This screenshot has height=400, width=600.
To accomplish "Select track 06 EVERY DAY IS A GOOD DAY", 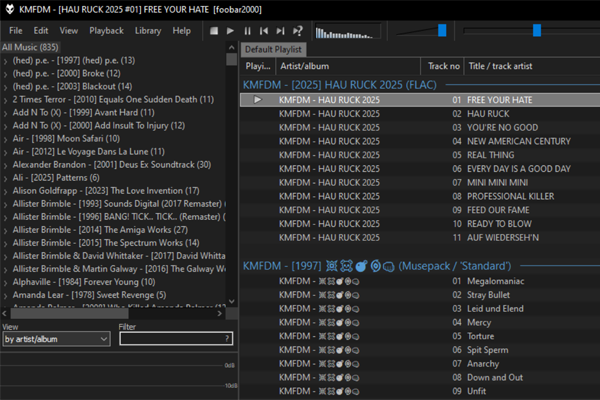I will (x=420, y=169).
